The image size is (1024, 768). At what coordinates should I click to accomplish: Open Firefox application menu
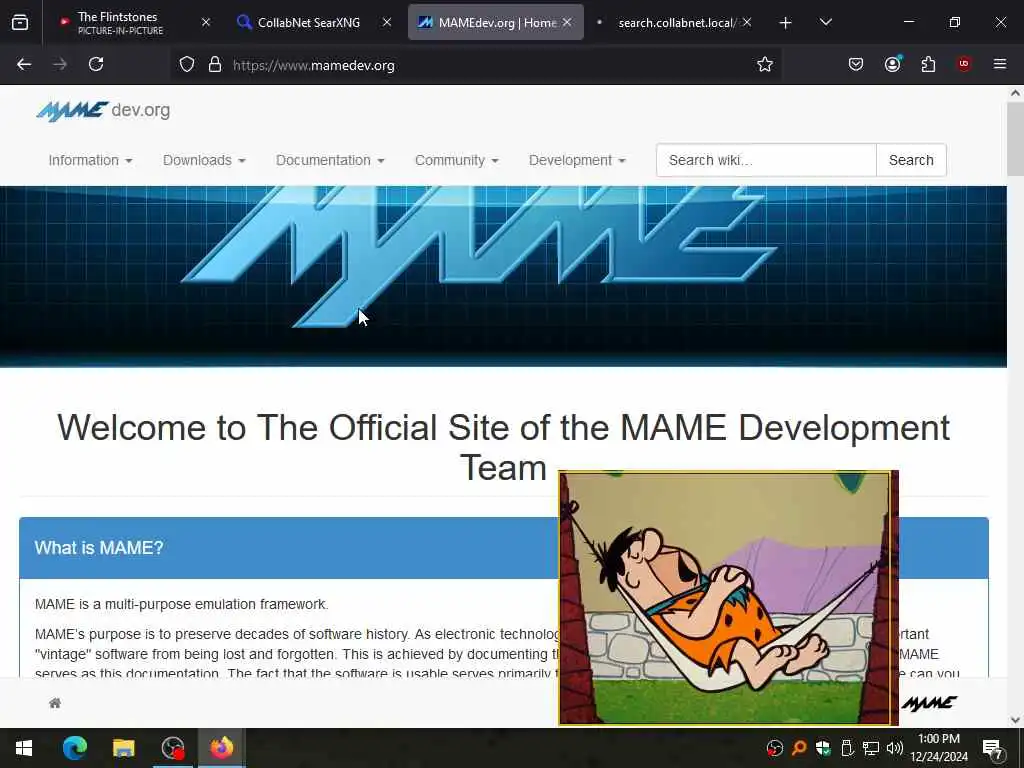(x=1000, y=64)
